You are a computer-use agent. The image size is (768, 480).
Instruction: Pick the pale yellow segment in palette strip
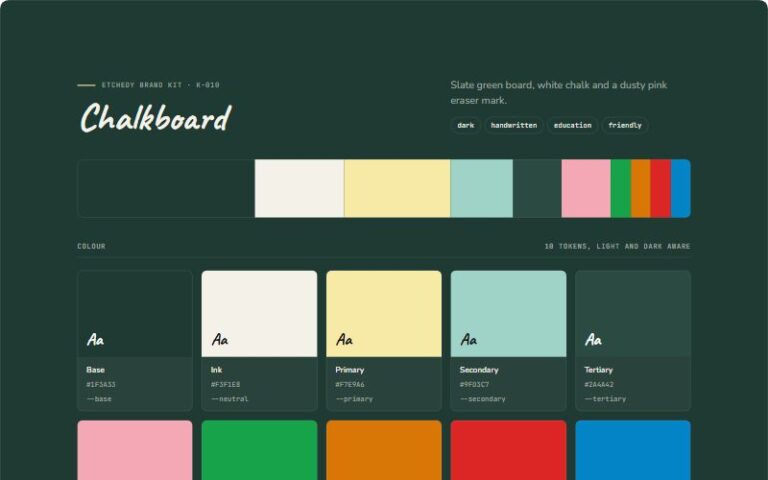397,189
